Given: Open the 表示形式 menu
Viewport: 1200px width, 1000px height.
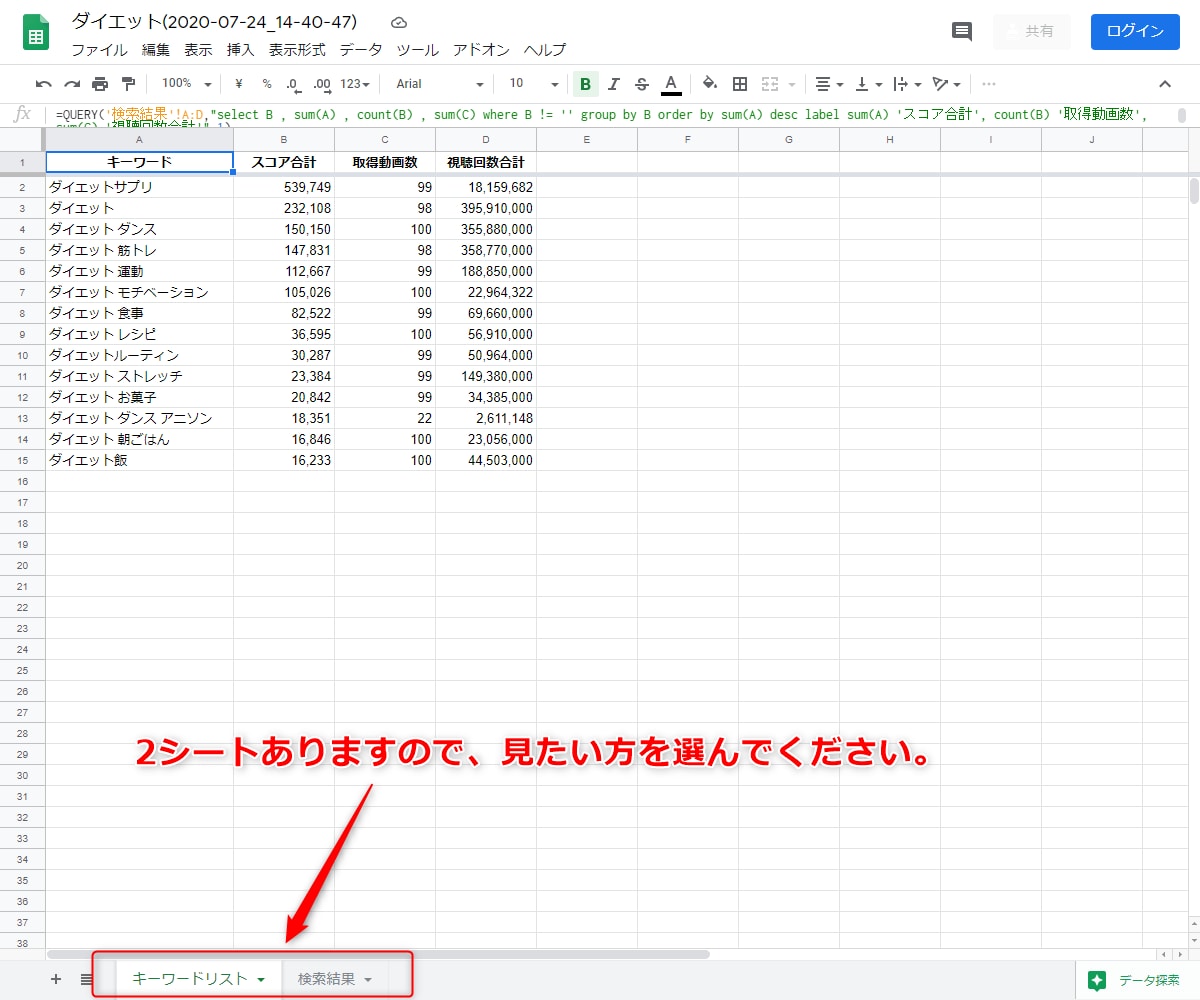Looking at the screenshot, I should pos(297,50).
